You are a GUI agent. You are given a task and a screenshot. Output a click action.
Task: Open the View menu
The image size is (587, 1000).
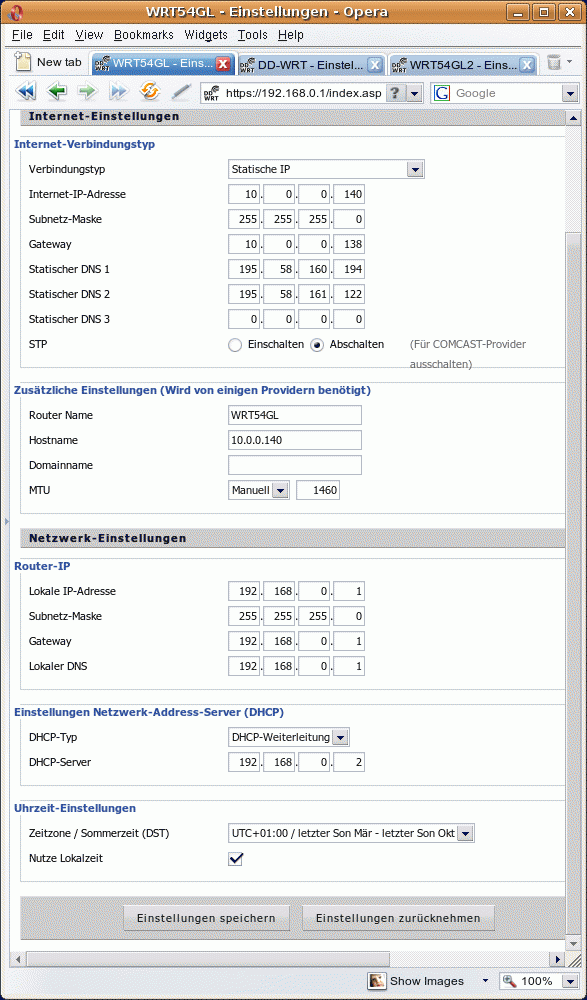(89, 35)
